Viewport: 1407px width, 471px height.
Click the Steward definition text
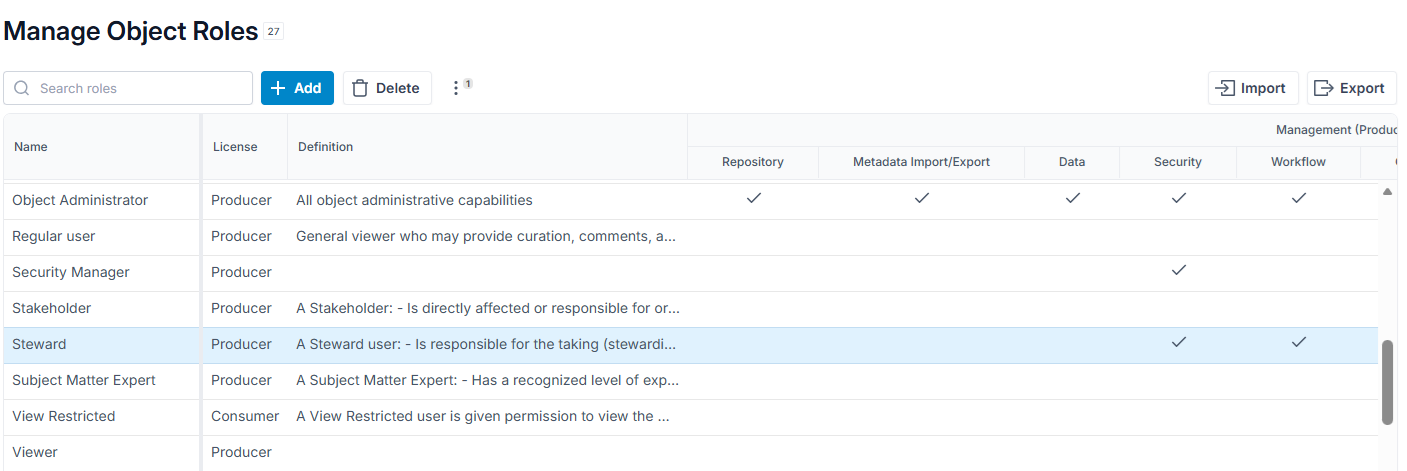coord(486,344)
